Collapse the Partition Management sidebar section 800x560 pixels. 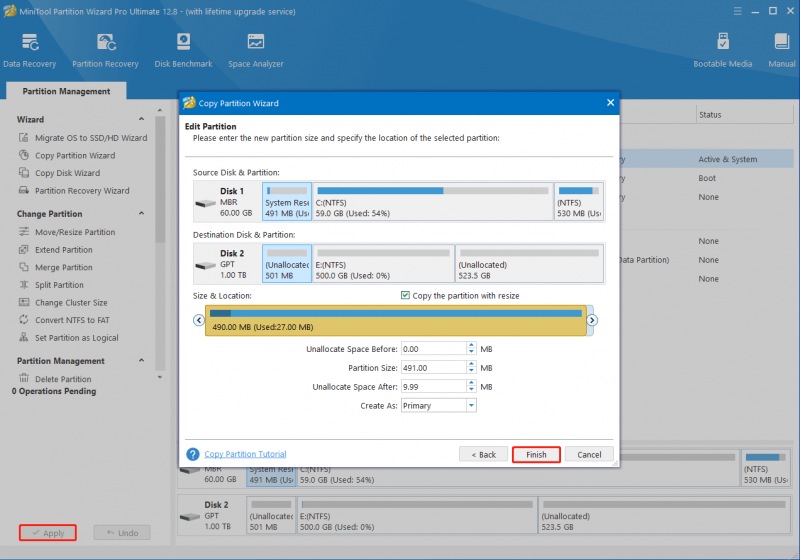[x=141, y=360]
